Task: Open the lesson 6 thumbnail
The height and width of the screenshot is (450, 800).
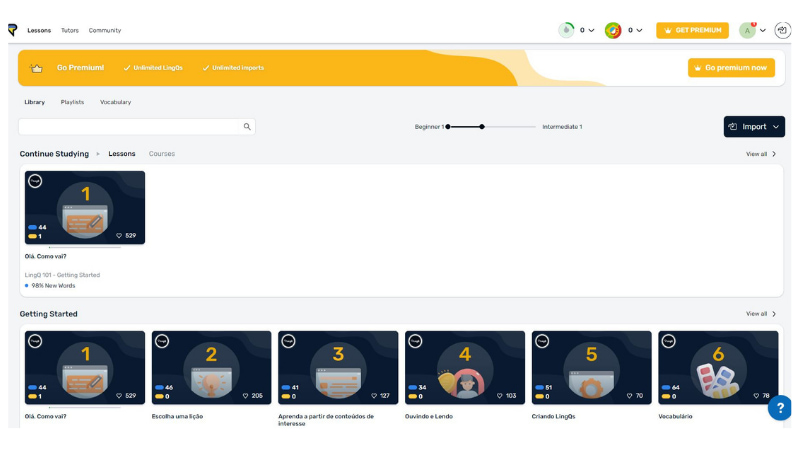Action: tap(718, 367)
